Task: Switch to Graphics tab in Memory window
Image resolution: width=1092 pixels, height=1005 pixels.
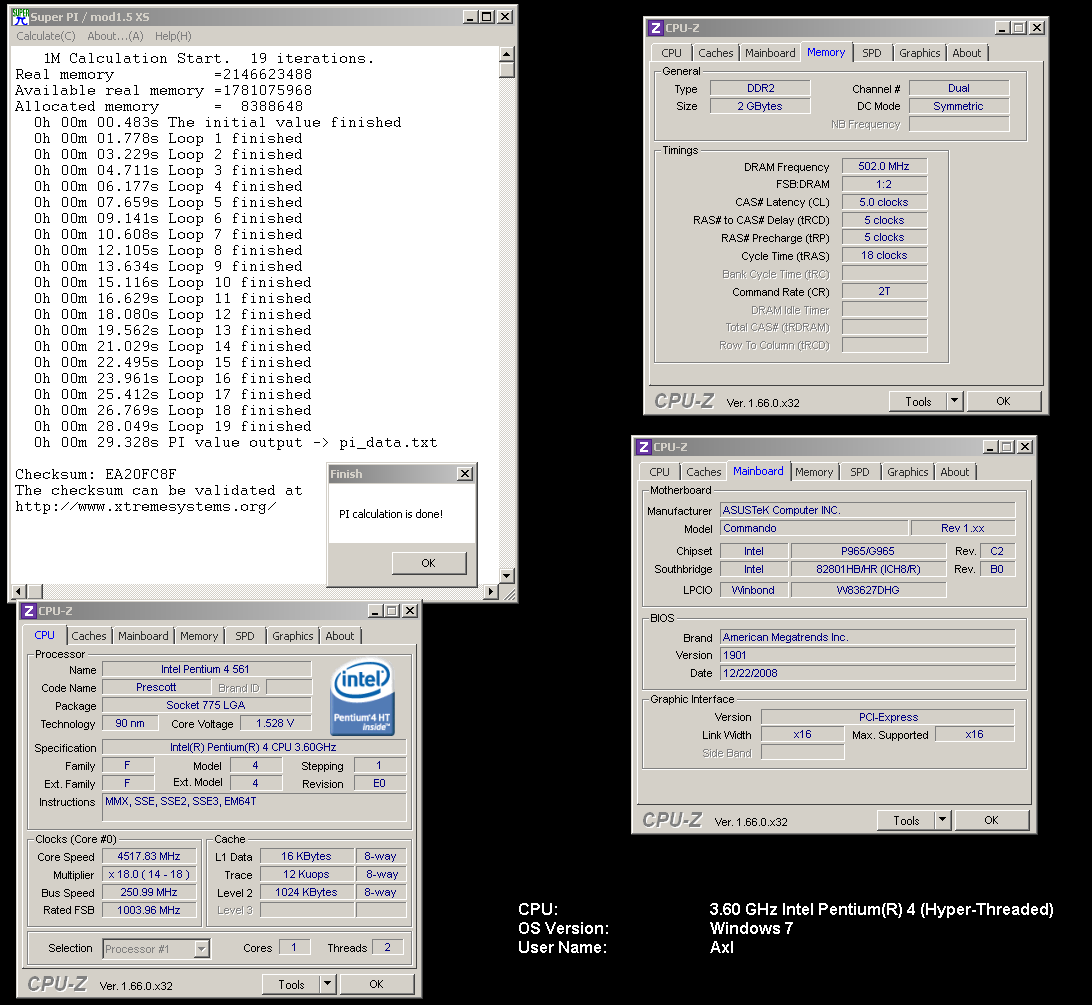Action: point(919,53)
